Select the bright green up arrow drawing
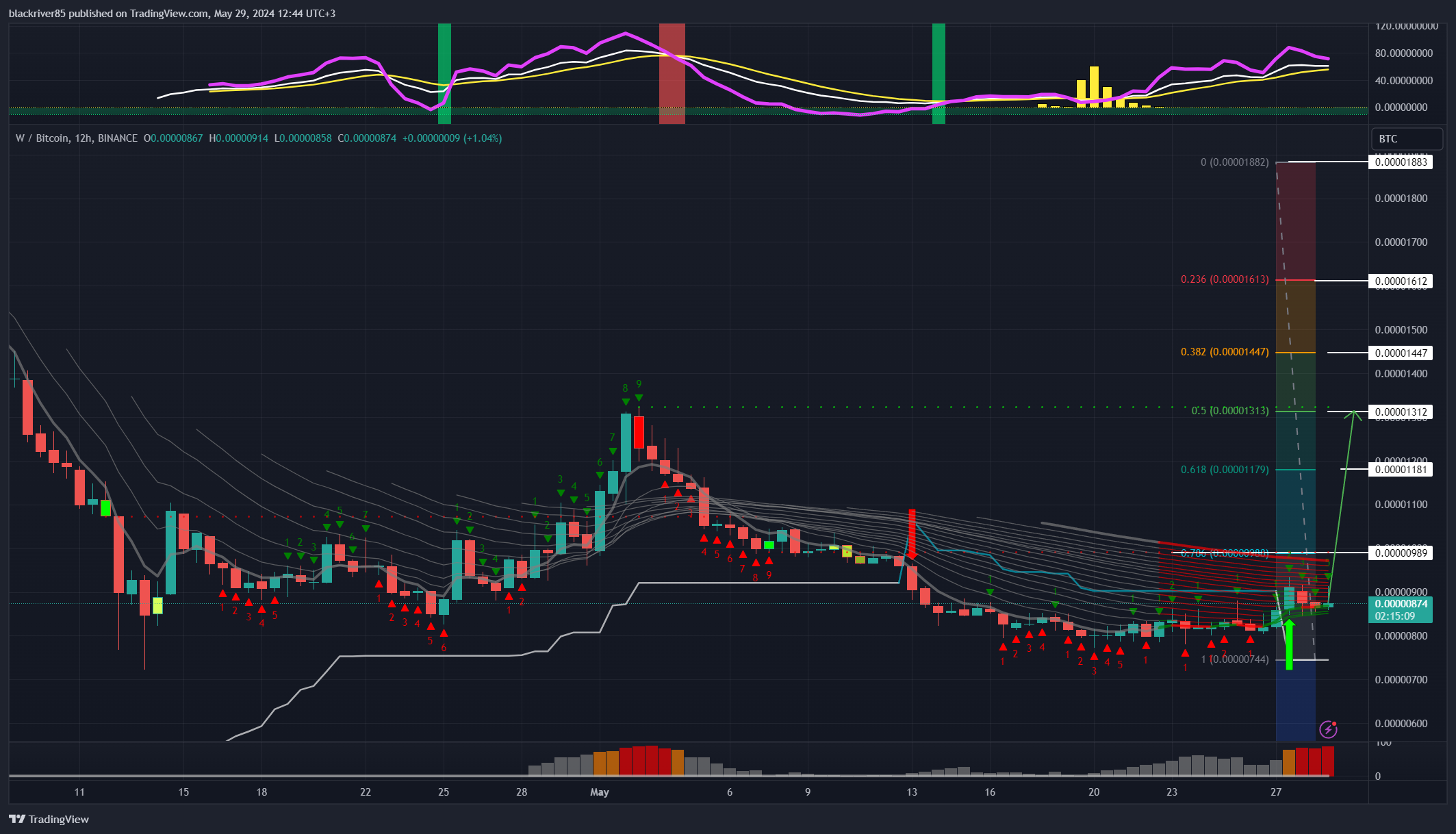This screenshot has height=834, width=1456. (1289, 644)
